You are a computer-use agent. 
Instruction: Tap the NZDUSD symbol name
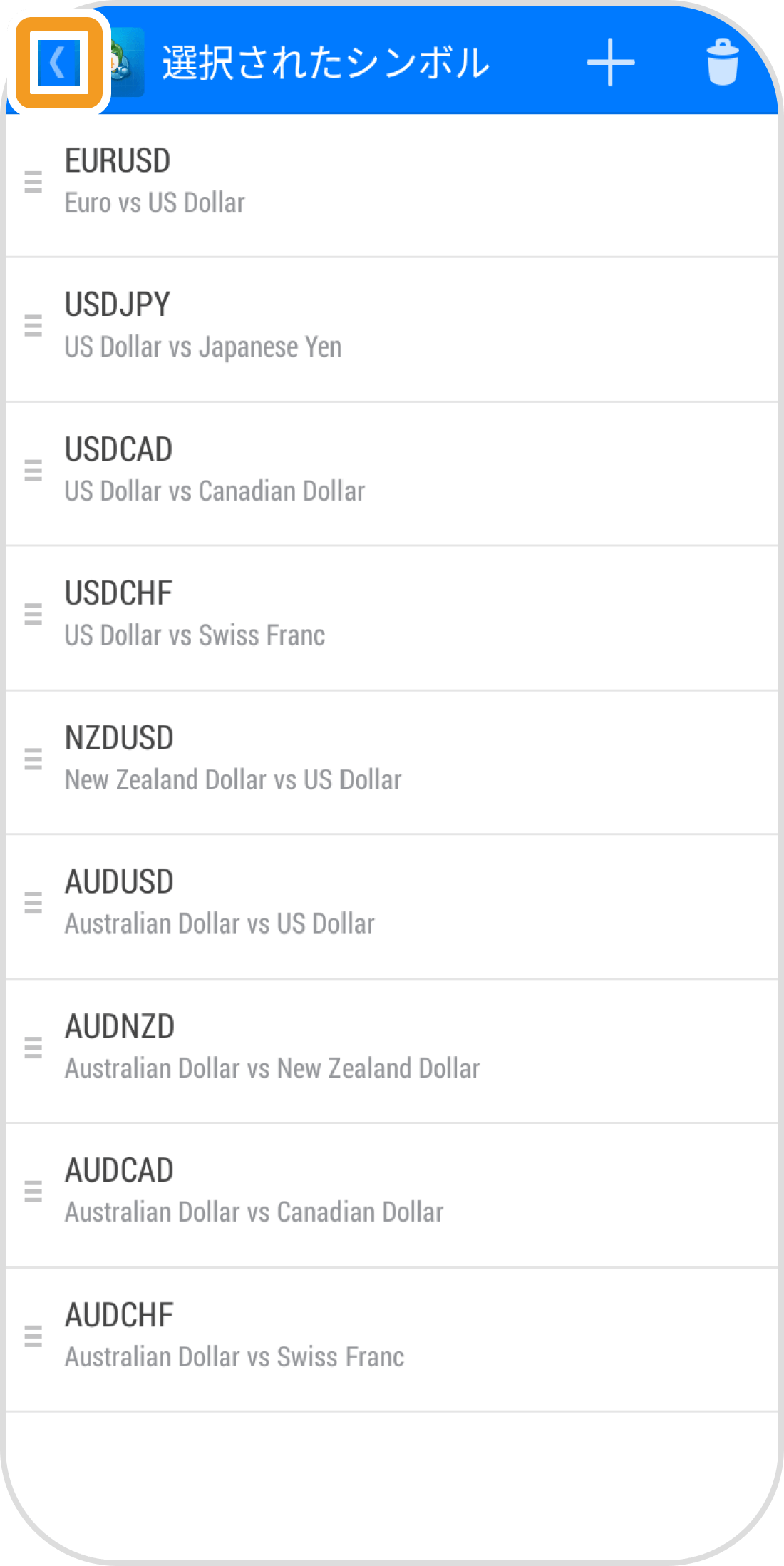pos(119,738)
